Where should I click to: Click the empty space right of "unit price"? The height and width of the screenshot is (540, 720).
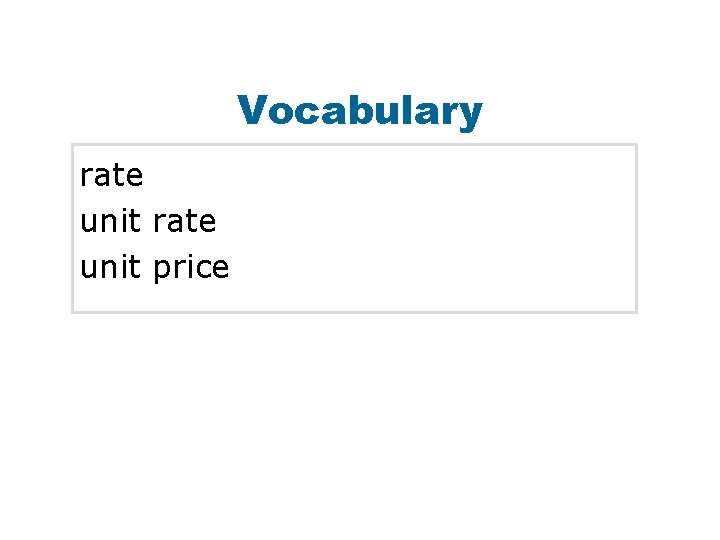(432, 268)
